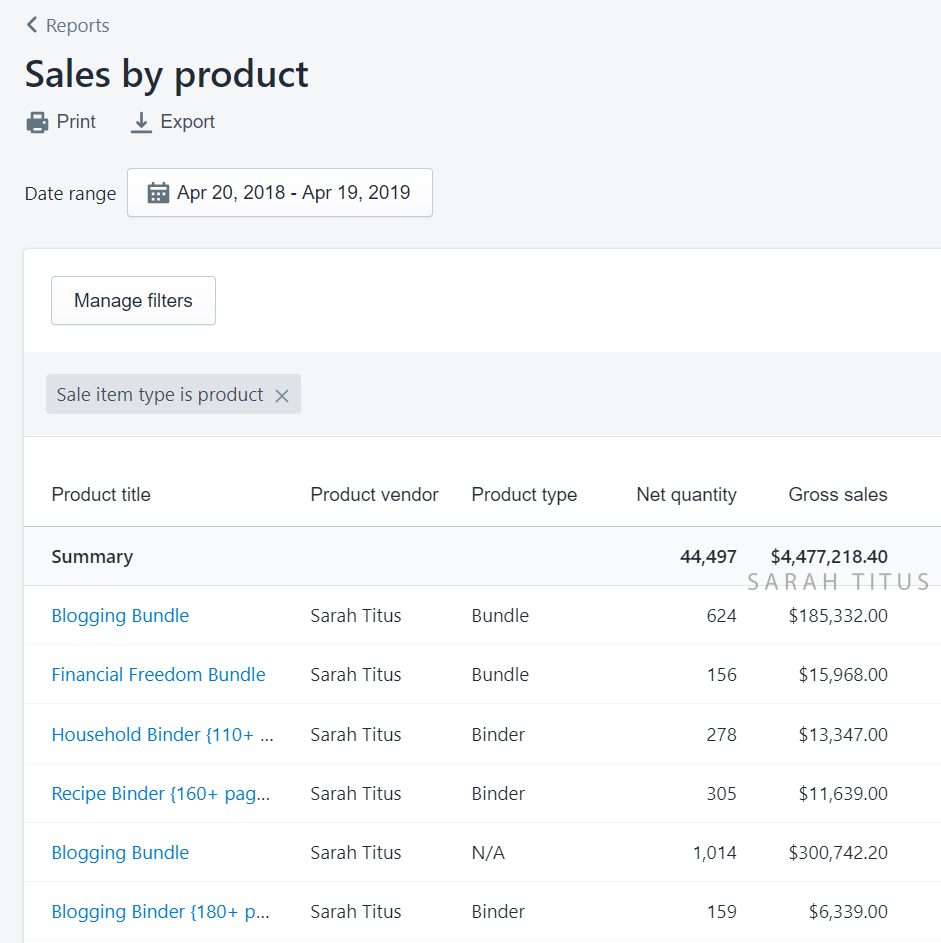Click the Product title column header
Image resolution: width=941 pixels, height=943 pixels.
101,494
